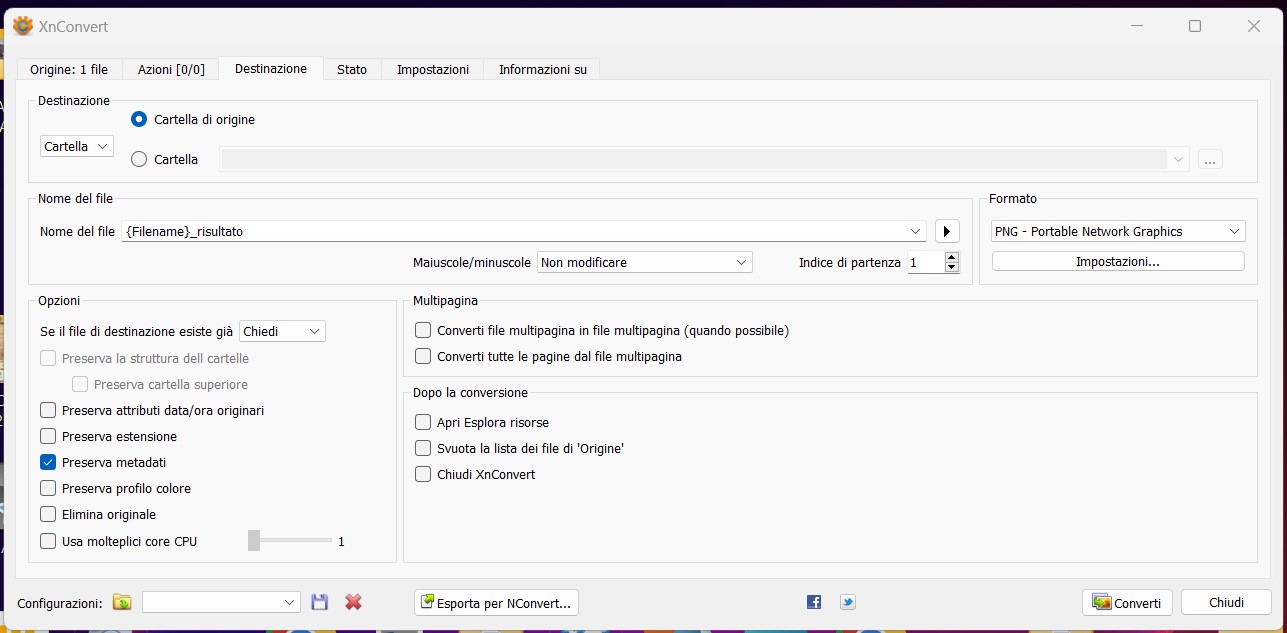Click the Esporta per NConvert button
The height and width of the screenshot is (633, 1287).
[x=496, y=603]
